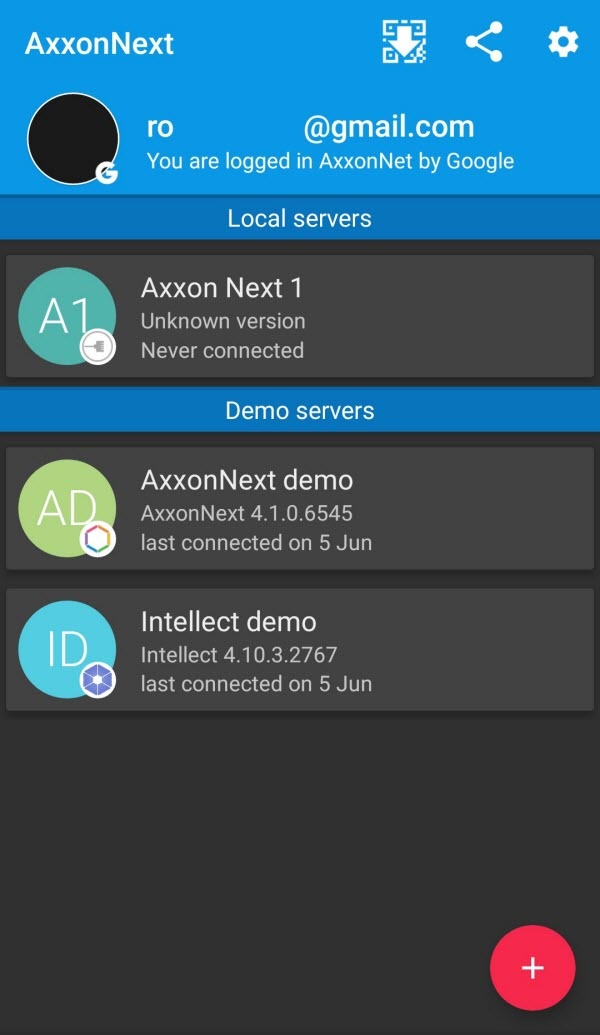Tap the share icon in header
Screen dimensions: 600x1035
pyautogui.click(x=484, y=43)
